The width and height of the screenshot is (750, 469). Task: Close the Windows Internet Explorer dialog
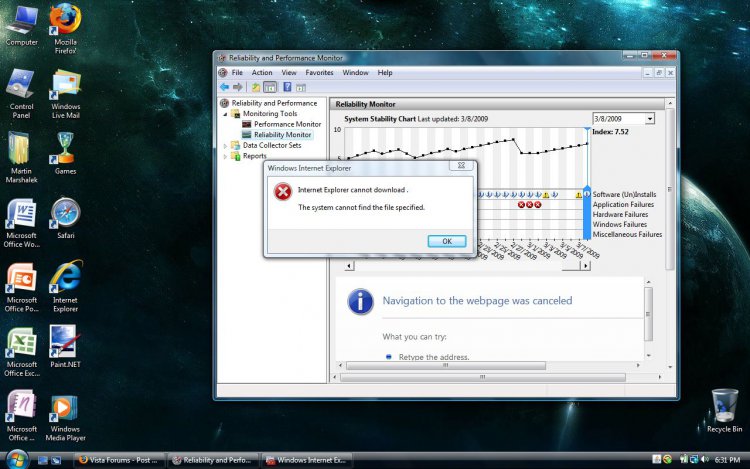(x=461, y=165)
